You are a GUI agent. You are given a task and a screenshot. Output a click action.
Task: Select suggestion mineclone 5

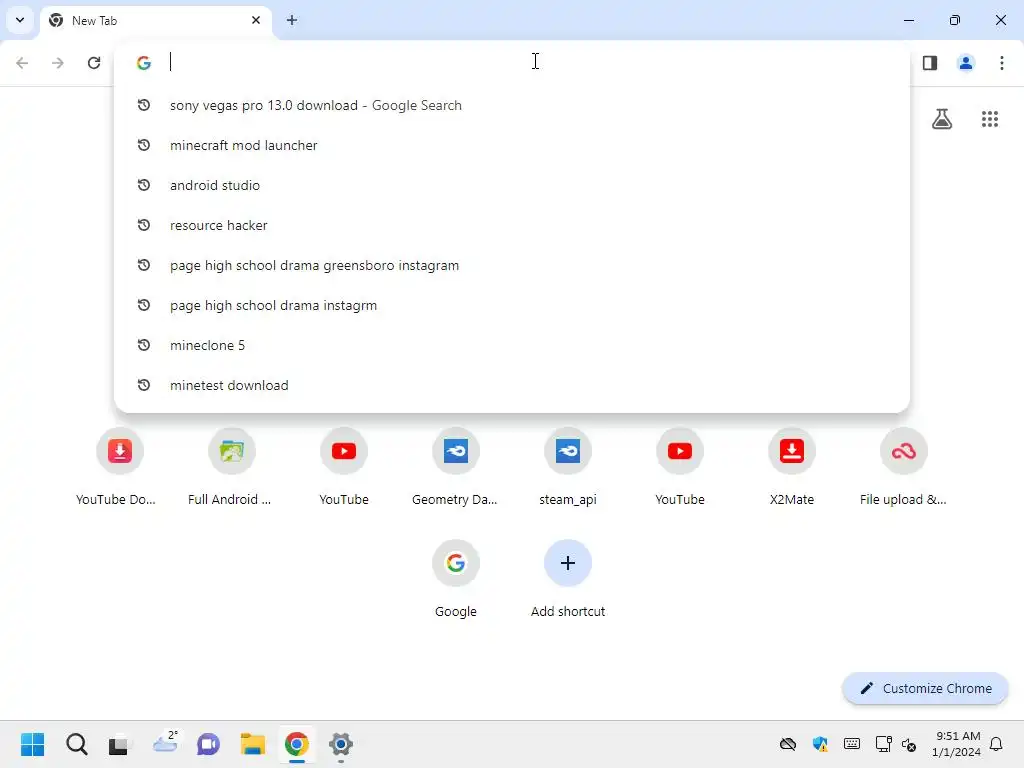click(512, 345)
